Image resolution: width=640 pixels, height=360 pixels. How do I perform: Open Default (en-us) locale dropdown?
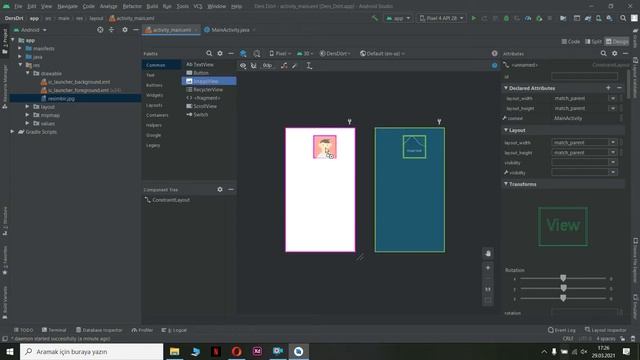pos(382,53)
